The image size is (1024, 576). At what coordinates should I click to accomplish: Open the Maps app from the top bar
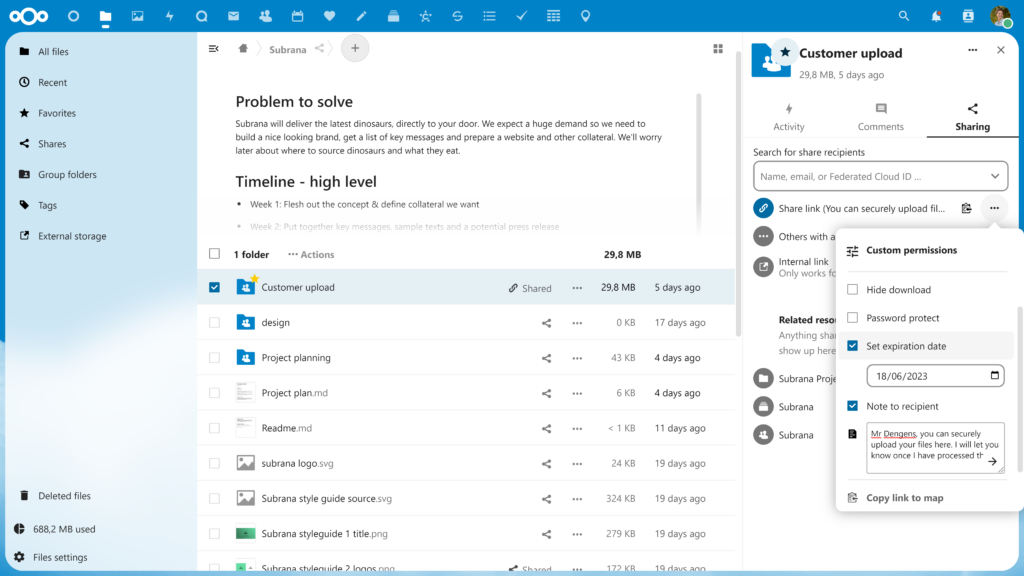[585, 15]
